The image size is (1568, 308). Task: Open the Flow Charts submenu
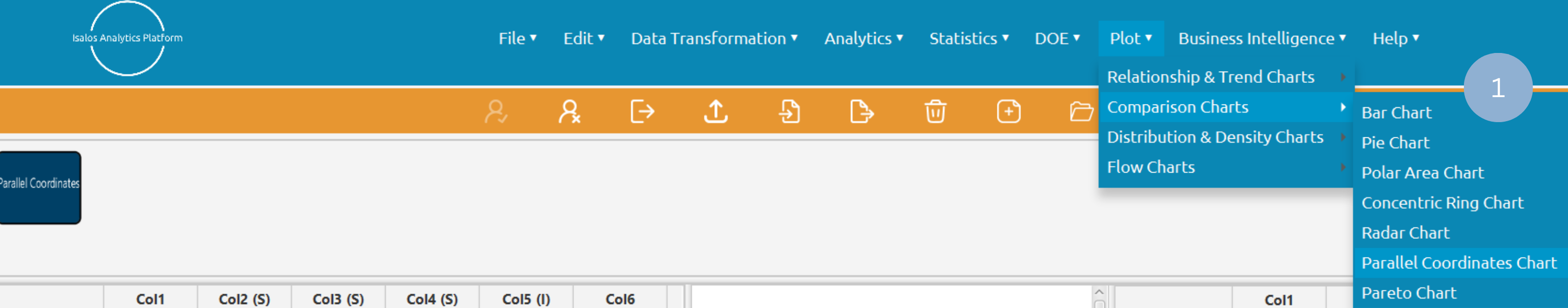[1150, 167]
